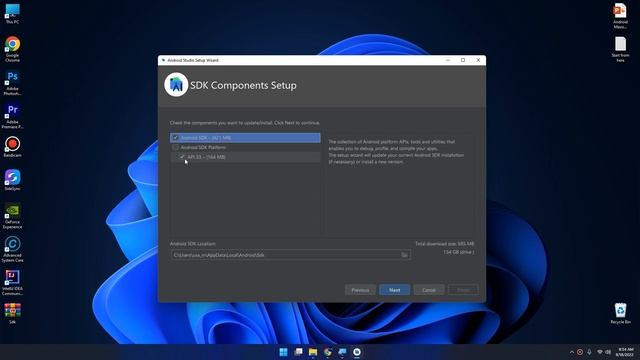The height and width of the screenshot is (360, 640).
Task: Select the GeForce Experience desktop icon
Action: (12, 216)
